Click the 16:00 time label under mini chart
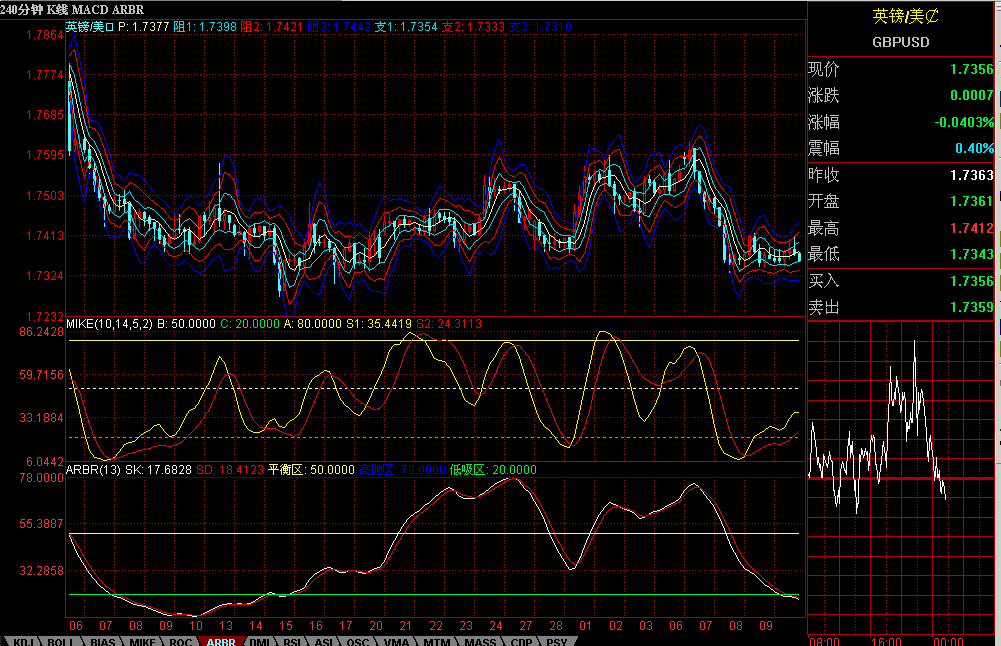 [886, 641]
